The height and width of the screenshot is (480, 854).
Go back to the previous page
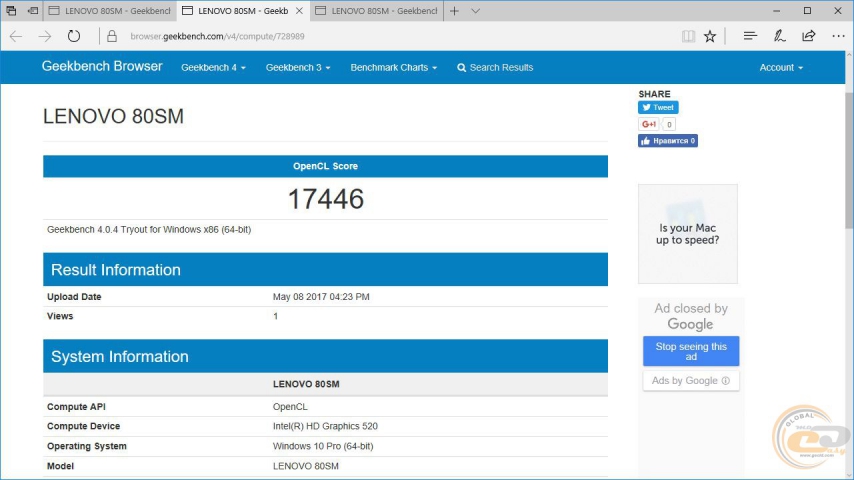coord(16,37)
